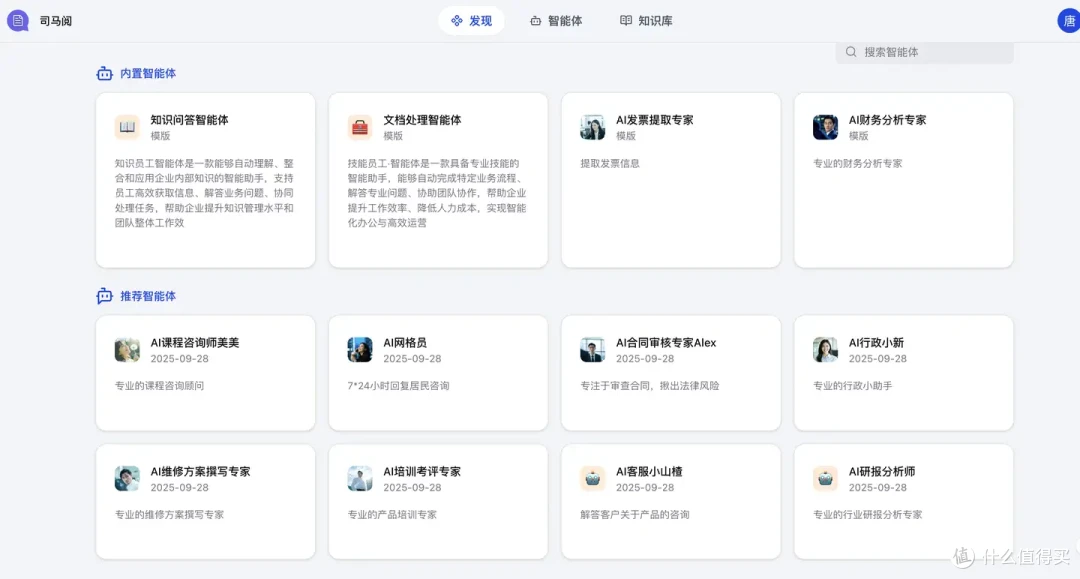Click 模版 label under AI财务分析专家
Viewport: 1080px width, 579px height.
858,136
